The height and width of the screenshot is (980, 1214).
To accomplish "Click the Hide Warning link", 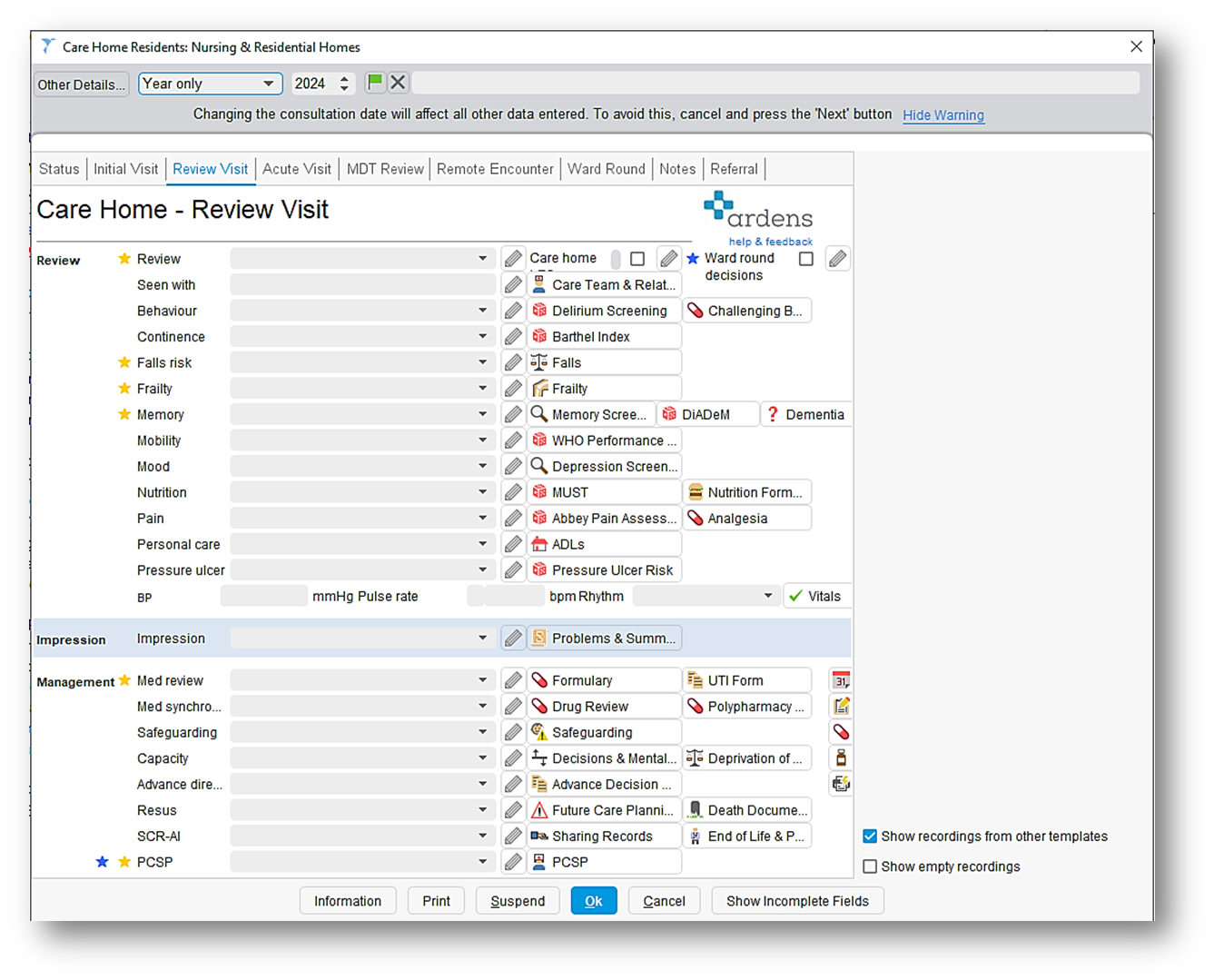I will tap(943, 115).
